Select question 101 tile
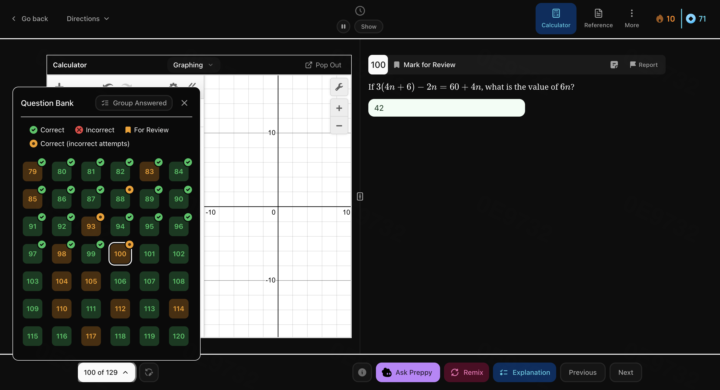The width and height of the screenshot is (720, 390). click(x=149, y=254)
